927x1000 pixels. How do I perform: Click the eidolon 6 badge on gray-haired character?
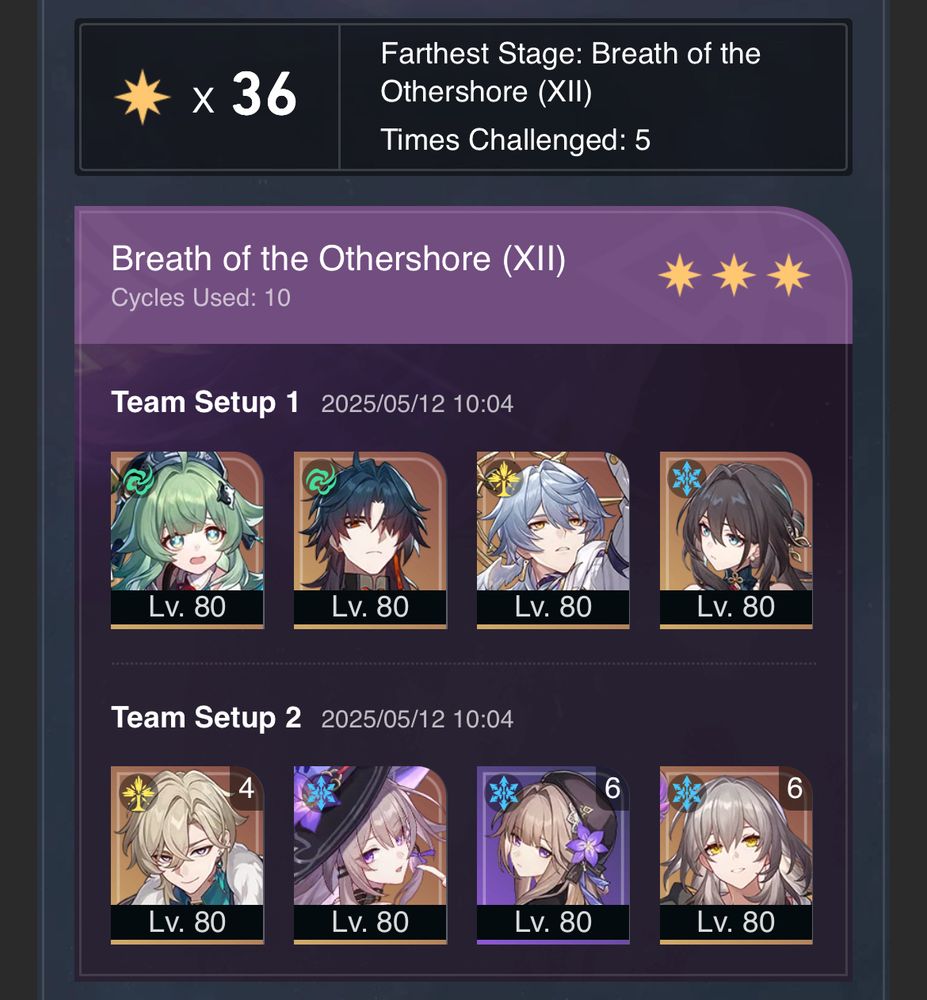tap(794, 789)
